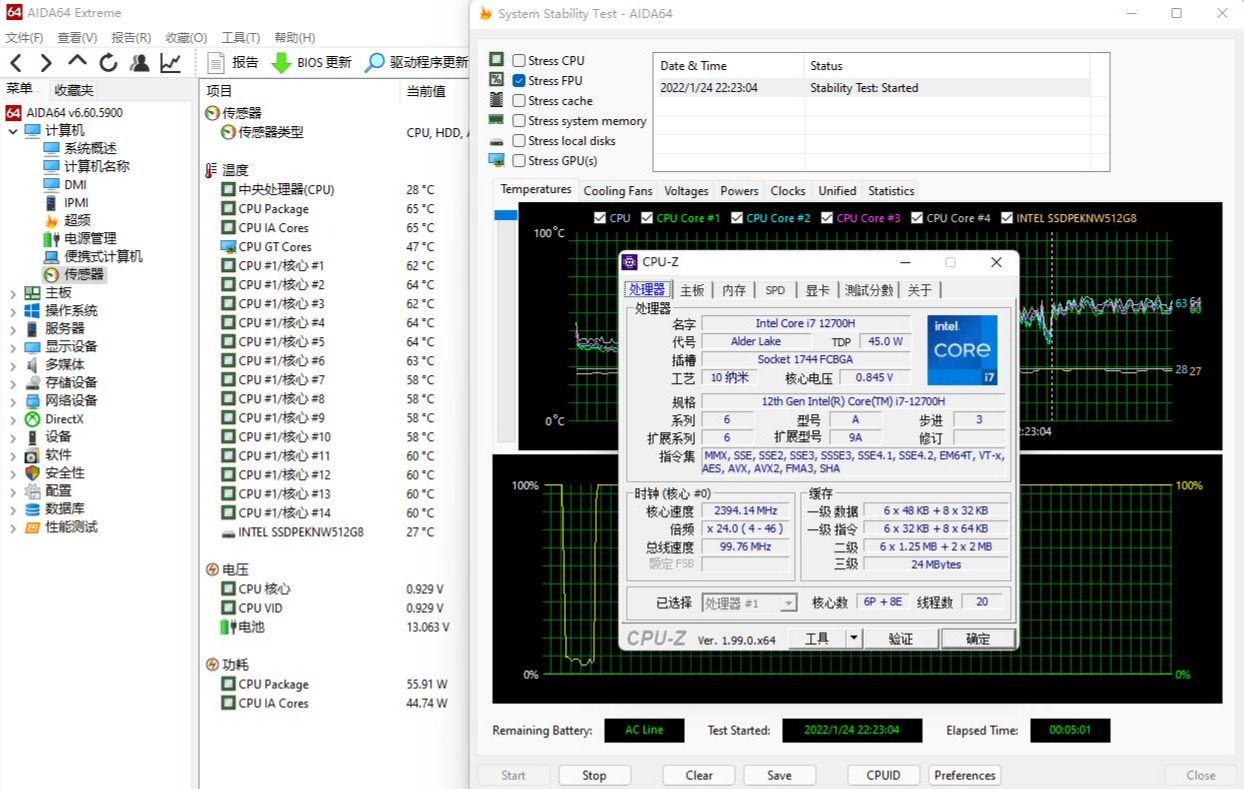Open the 工具(T) menu in AIDA64
The height and width of the screenshot is (789, 1244).
point(240,38)
